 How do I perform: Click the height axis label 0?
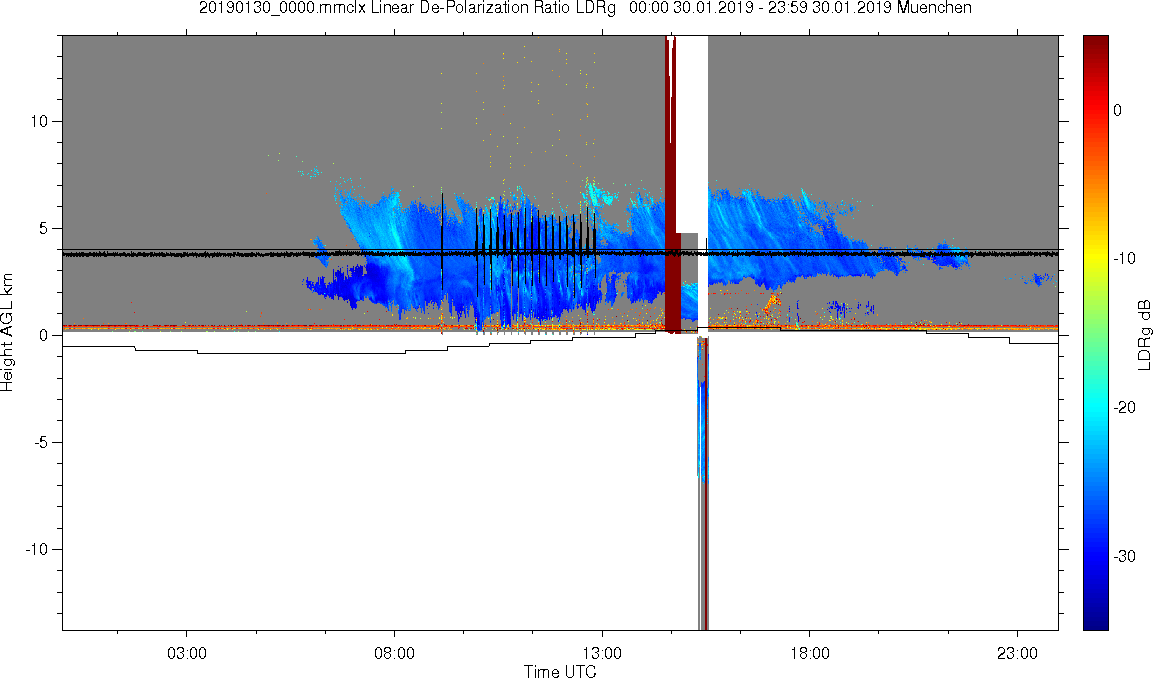[x=43, y=335]
